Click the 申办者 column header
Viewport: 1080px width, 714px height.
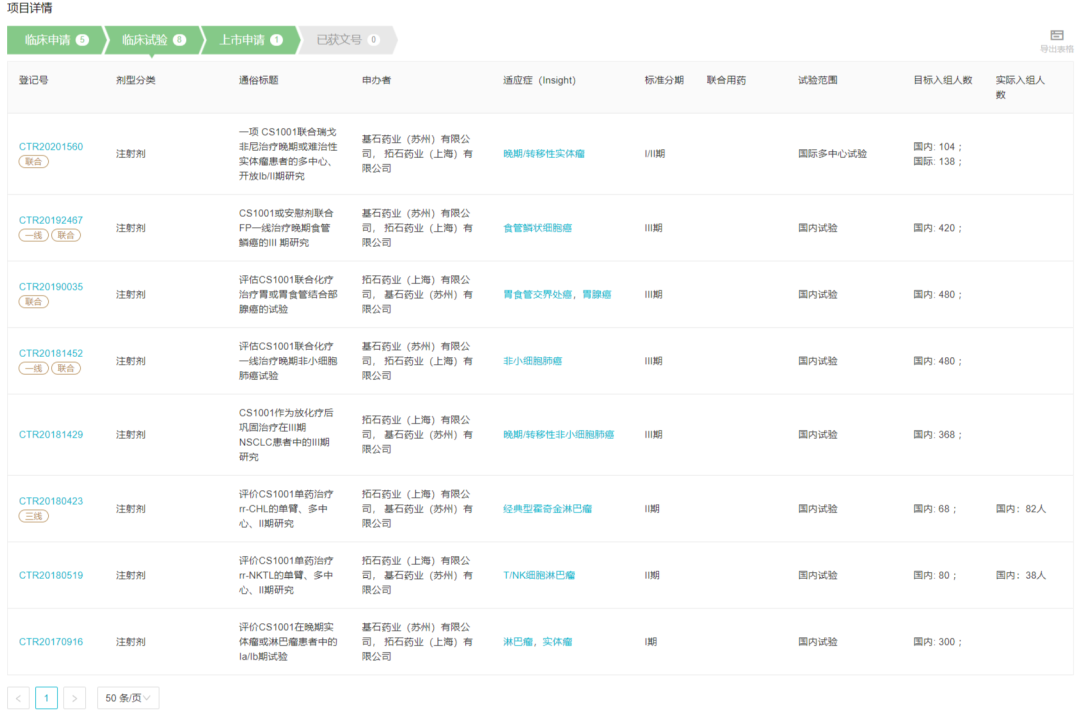(376, 80)
